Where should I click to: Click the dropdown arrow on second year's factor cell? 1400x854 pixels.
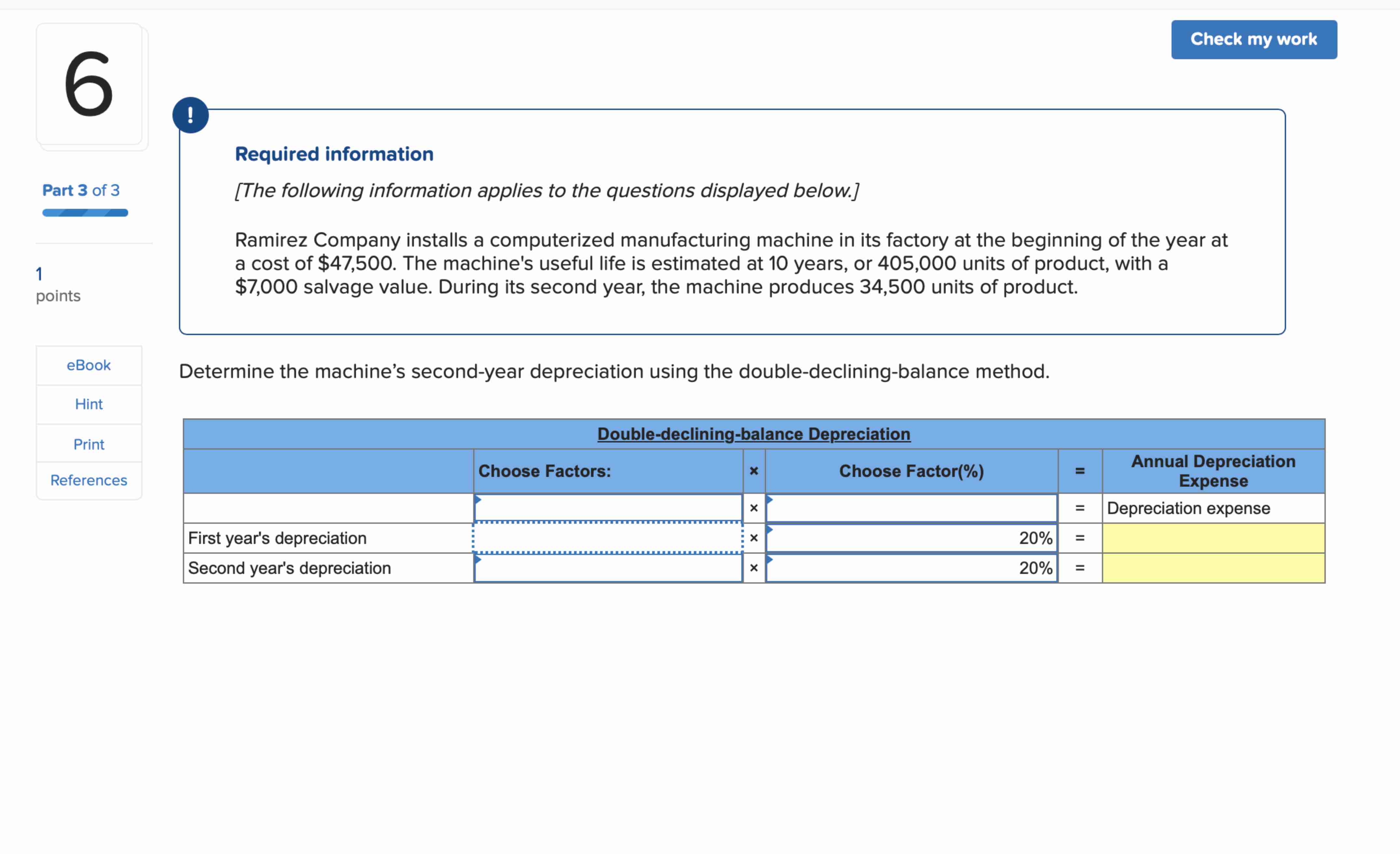click(x=478, y=560)
